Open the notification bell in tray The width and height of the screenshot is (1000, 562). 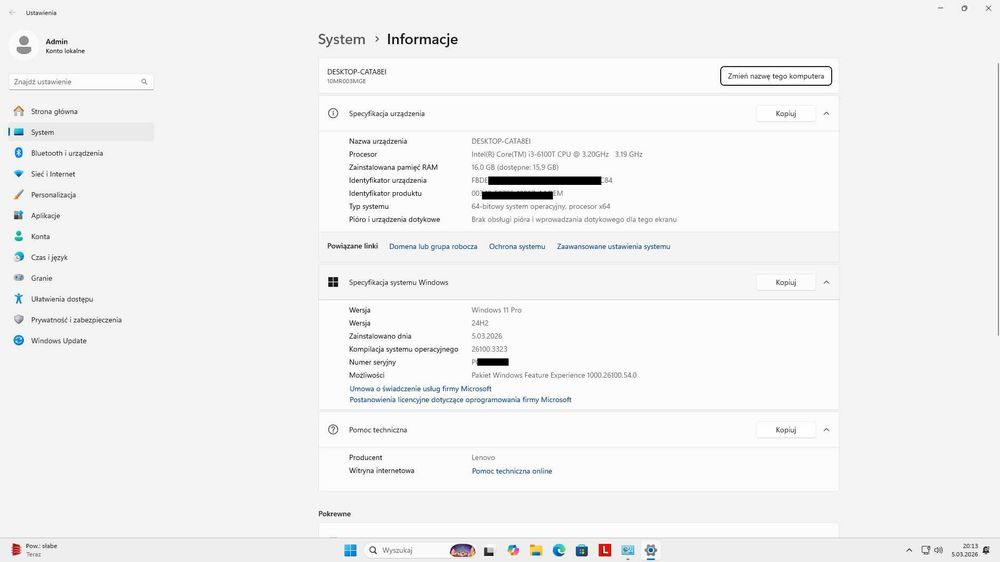tap(987, 551)
